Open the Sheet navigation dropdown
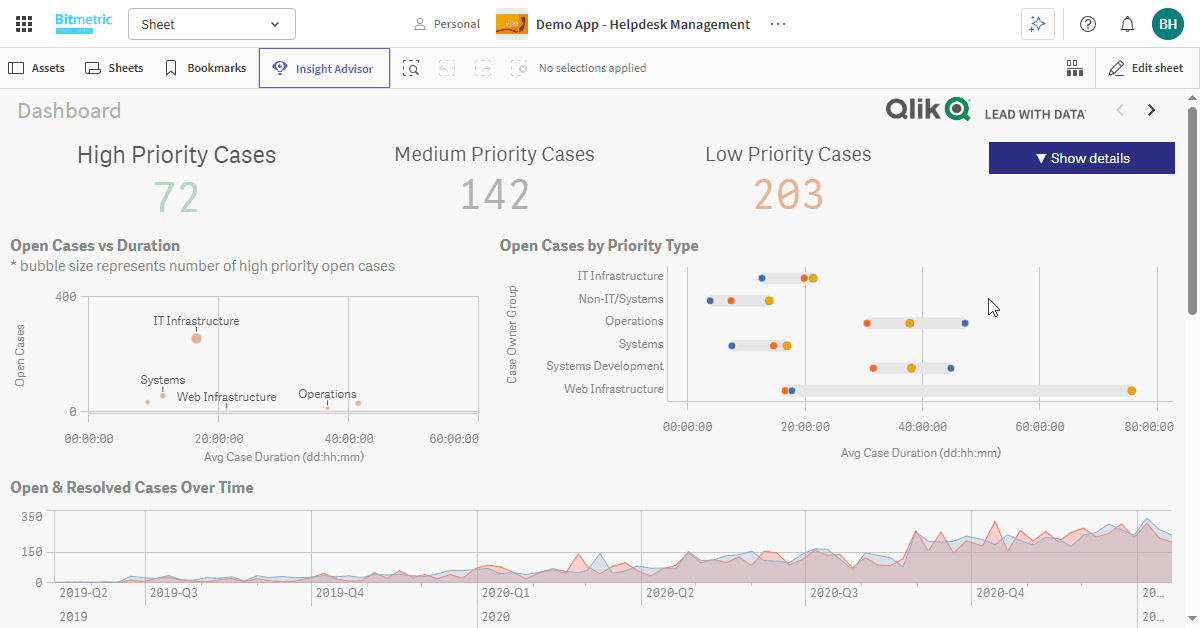The height and width of the screenshot is (628, 1200). pyautogui.click(x=212, y=24)
